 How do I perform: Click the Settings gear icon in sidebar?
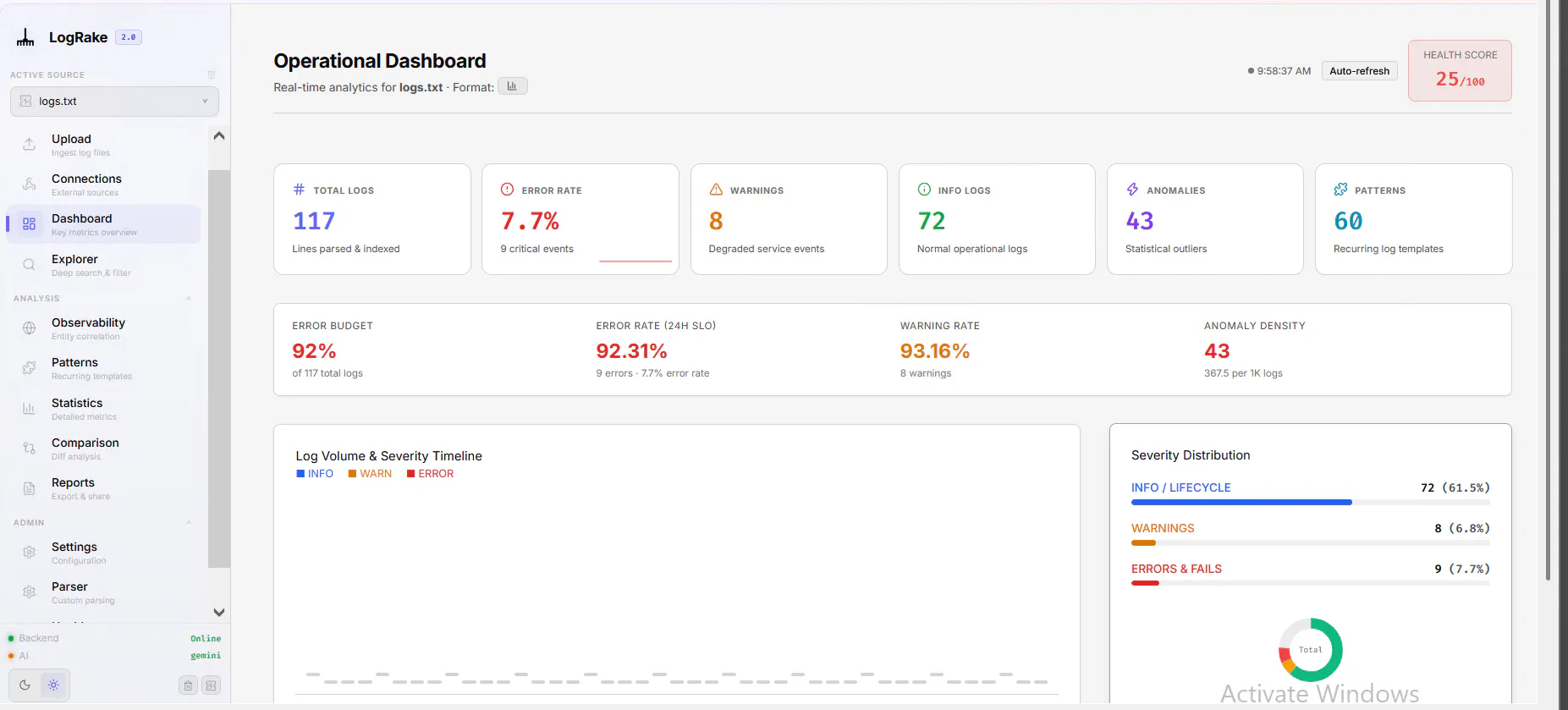(29, 553)
